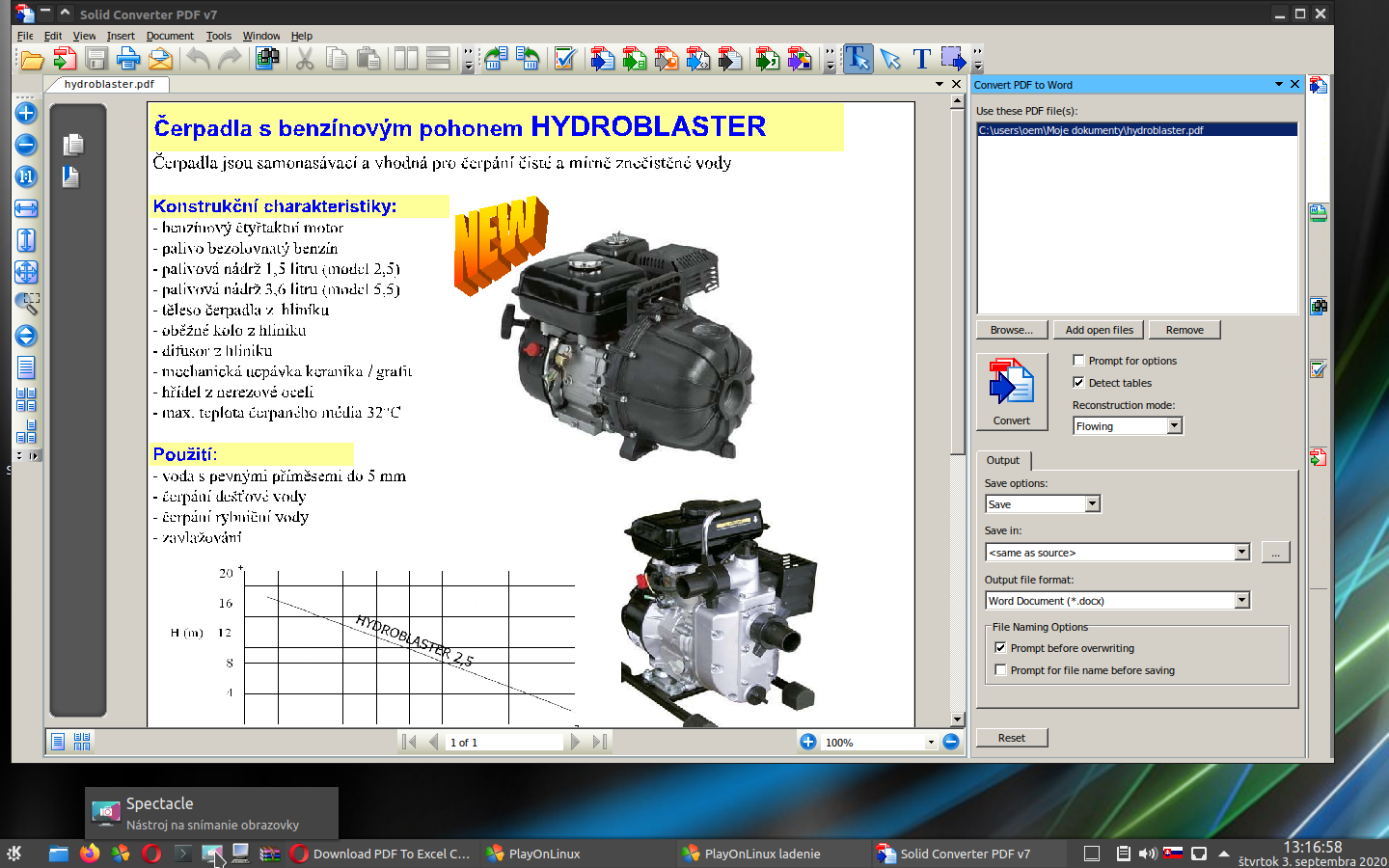Toggle the Prompt for options checkbox
Image resolution: width=1389 pixels, height=868 pixels.
coord(1078,360)
